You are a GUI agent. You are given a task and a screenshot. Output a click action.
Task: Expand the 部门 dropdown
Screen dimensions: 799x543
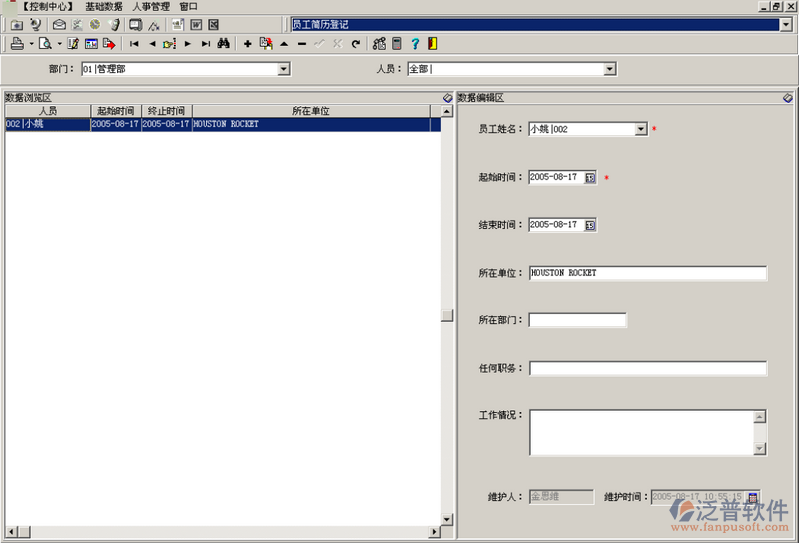pyautogui.click(x=283, y=69)
